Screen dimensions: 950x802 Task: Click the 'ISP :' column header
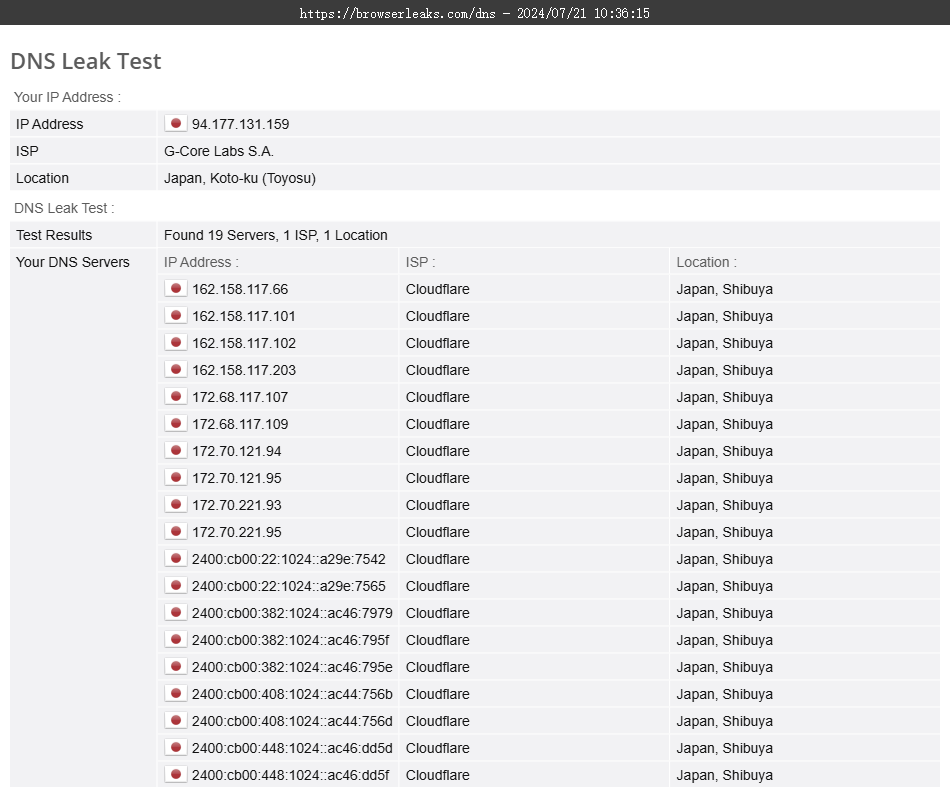(420, 262)
